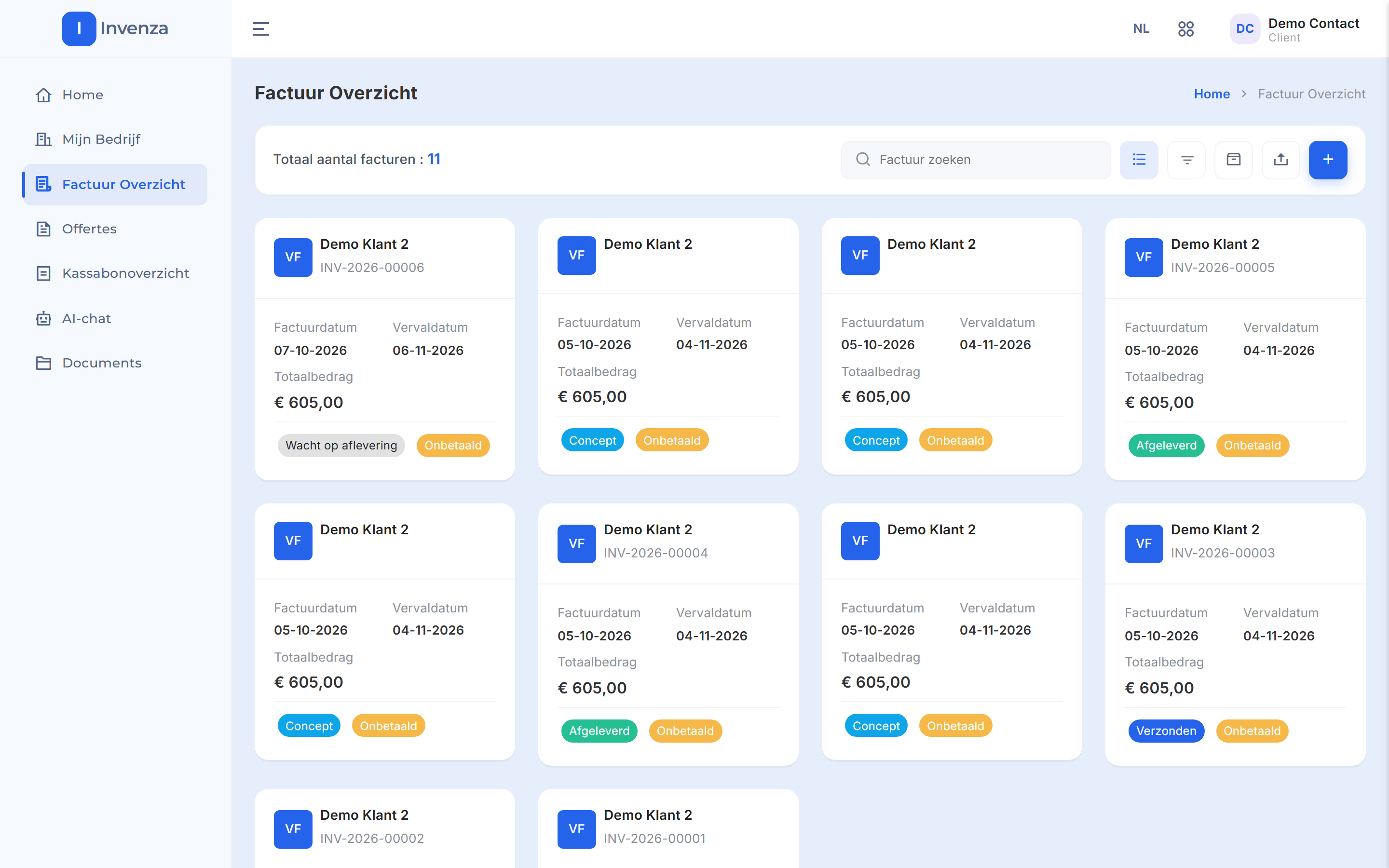Click Afgeleverd badge on INV-2026-00004
This screenshot has height=868, width=1389.
[599, 731]
